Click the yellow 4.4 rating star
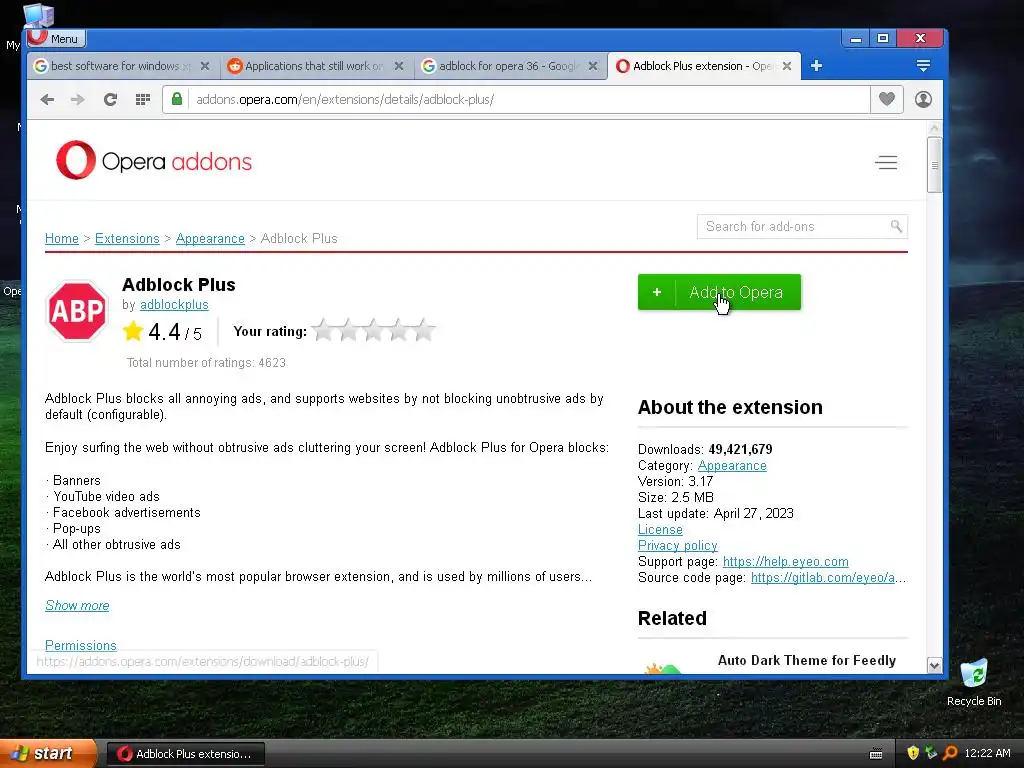Screen dimensions: 1024x768 pos(133,331)
